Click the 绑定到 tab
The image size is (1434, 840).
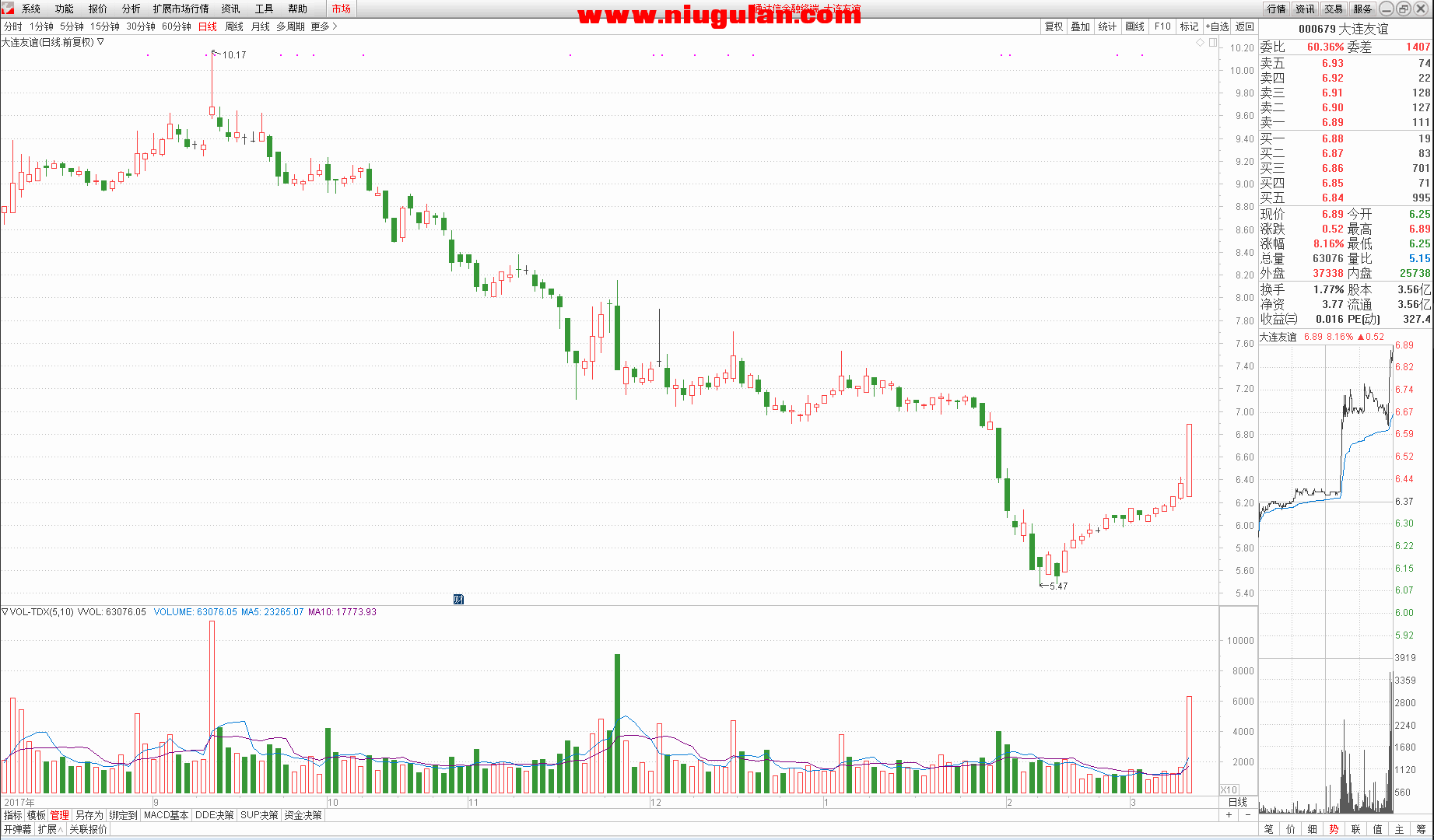(124, 815)
